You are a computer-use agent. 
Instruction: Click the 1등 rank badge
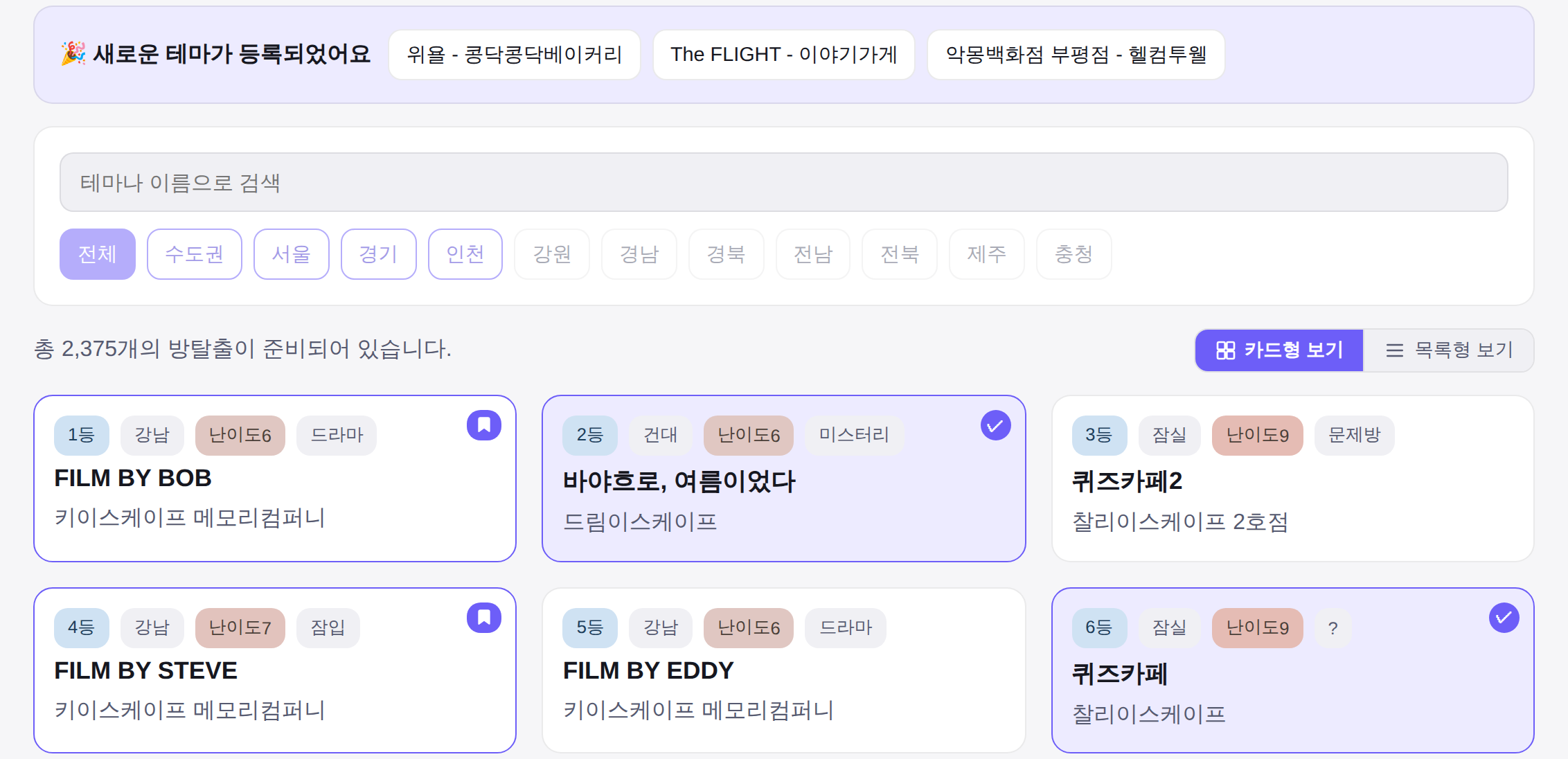(x=82, y=435)
